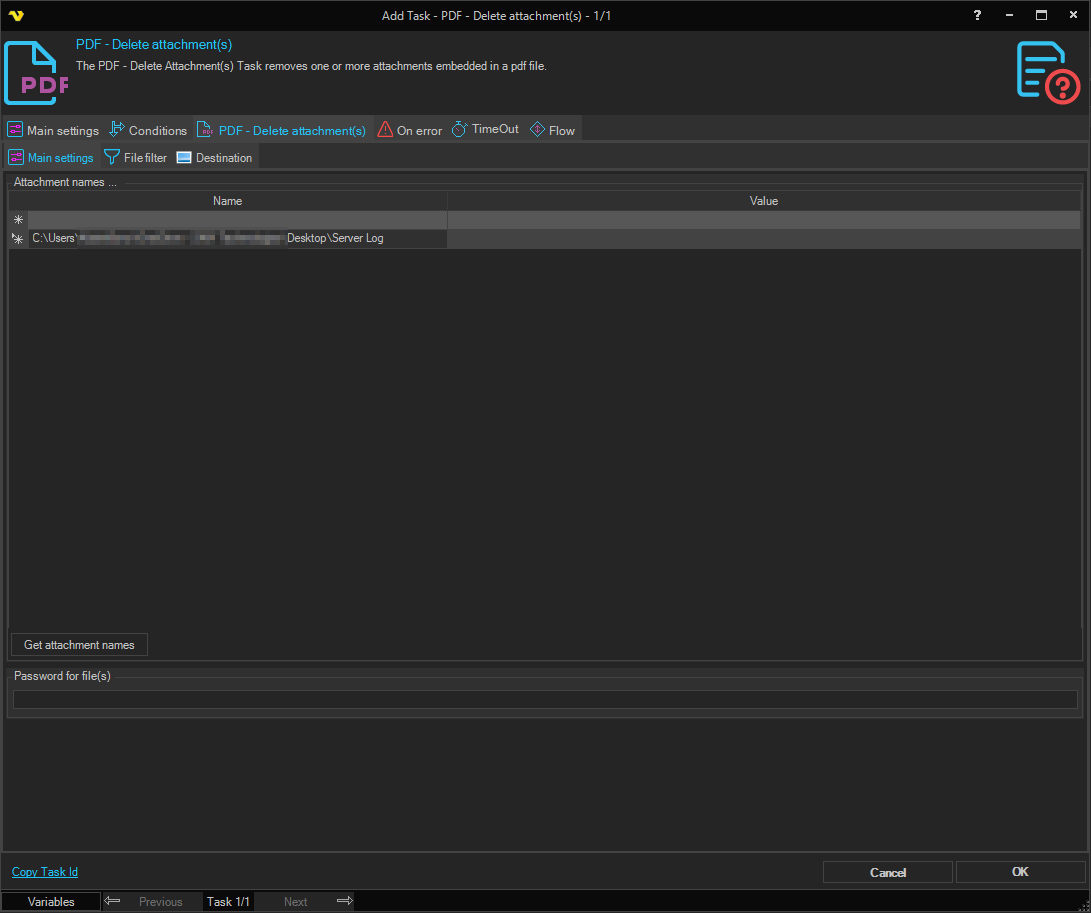The image size is (1091, 913).
Task: Click the right arrow icon beside Next
Action: pyautogui.click(x=344, y=901)
